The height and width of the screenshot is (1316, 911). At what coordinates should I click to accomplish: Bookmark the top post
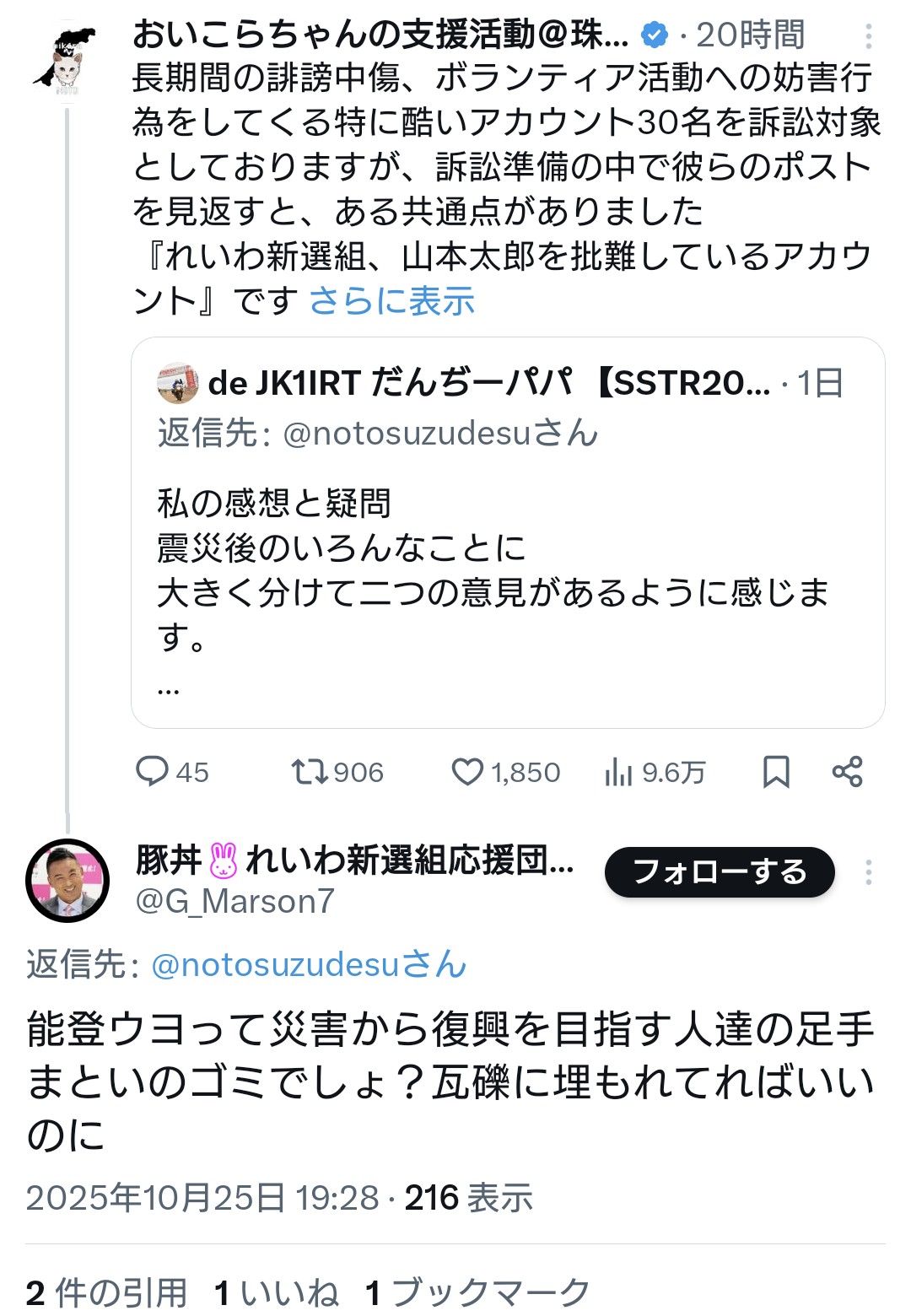pyautogui.click(x=776, y=771)
